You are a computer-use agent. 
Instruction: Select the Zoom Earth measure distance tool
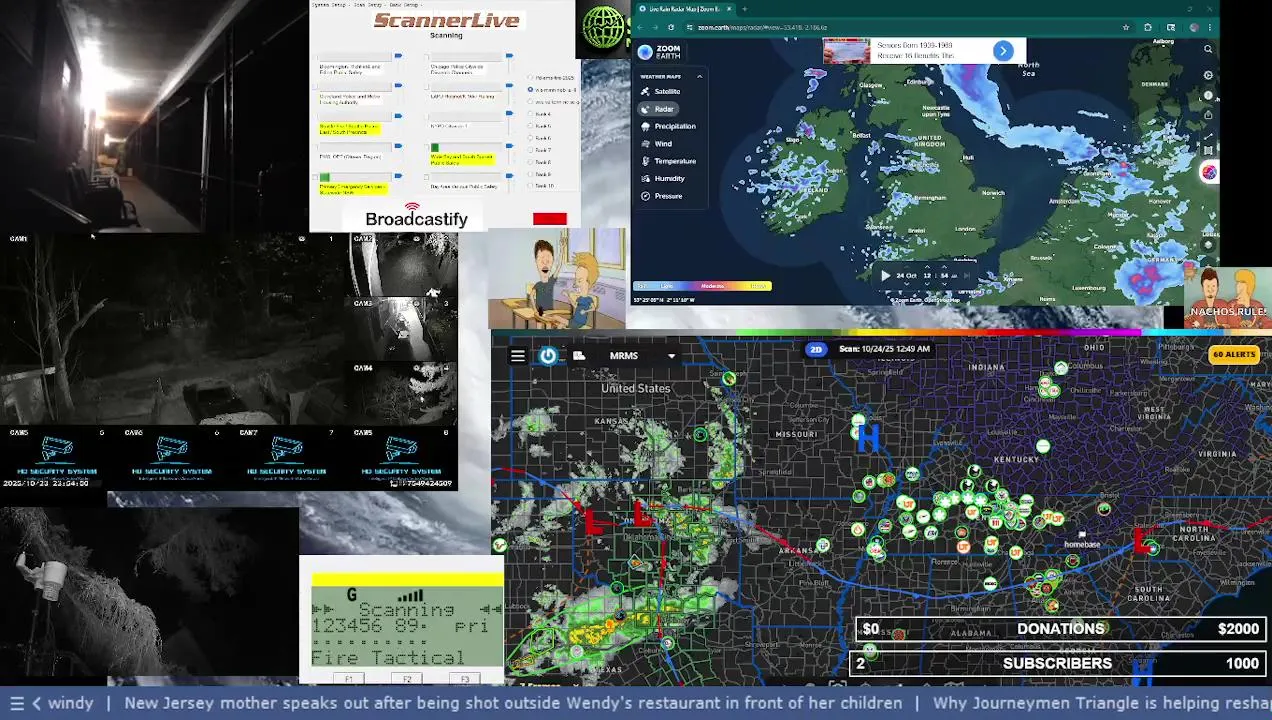1208,136
